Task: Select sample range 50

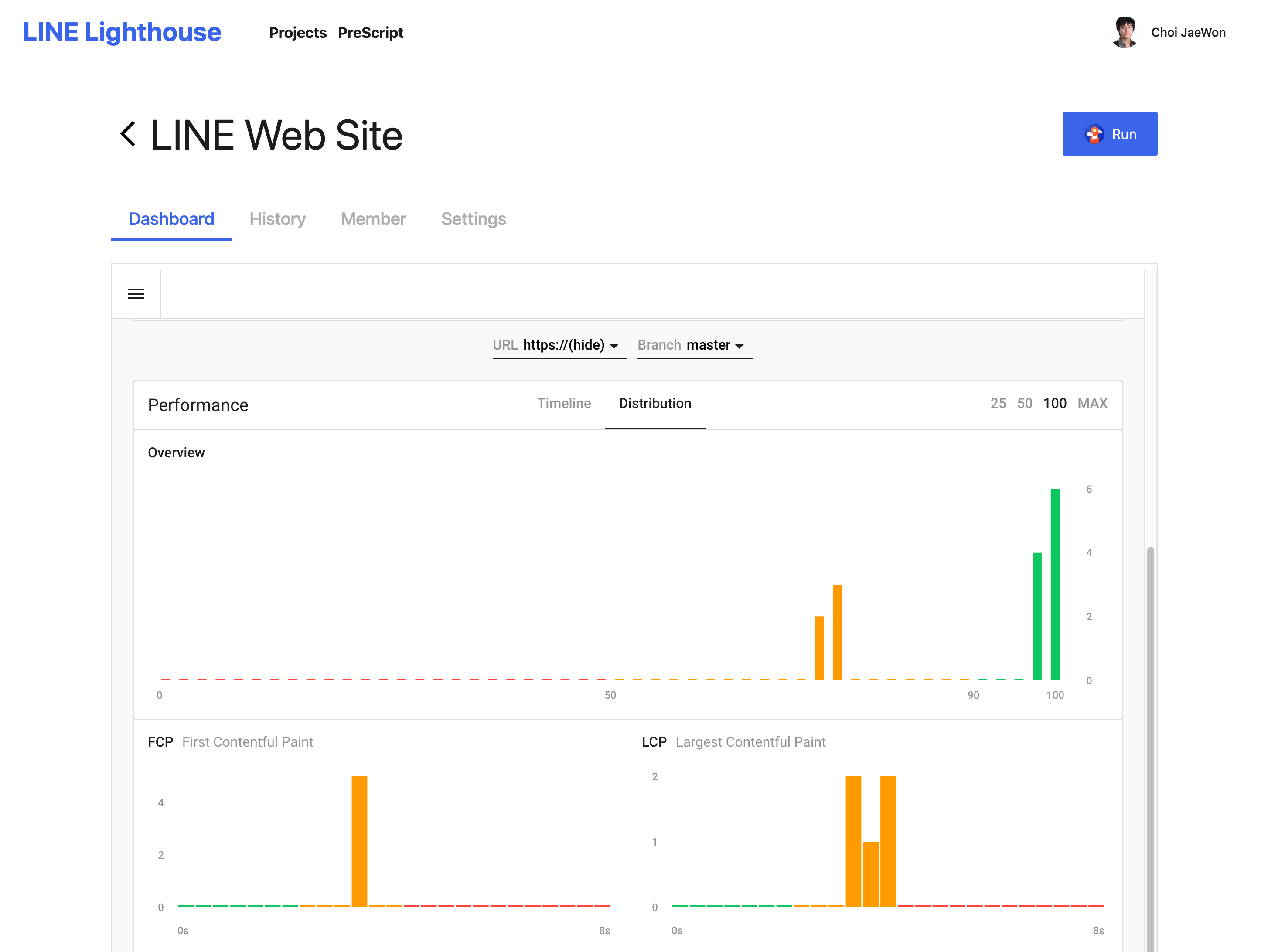Action: tap(1024, 404)
